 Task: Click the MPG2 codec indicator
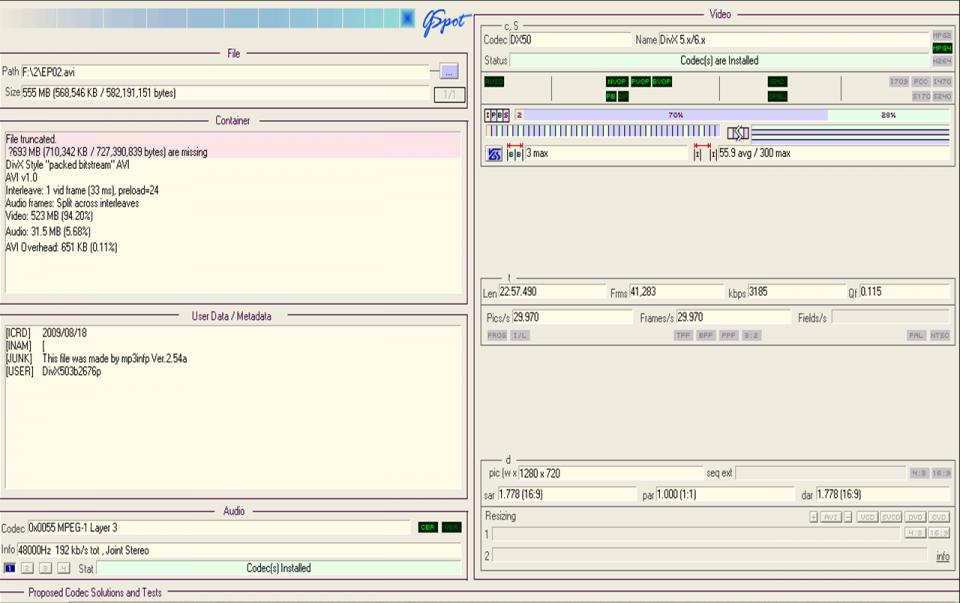(942, 36)
